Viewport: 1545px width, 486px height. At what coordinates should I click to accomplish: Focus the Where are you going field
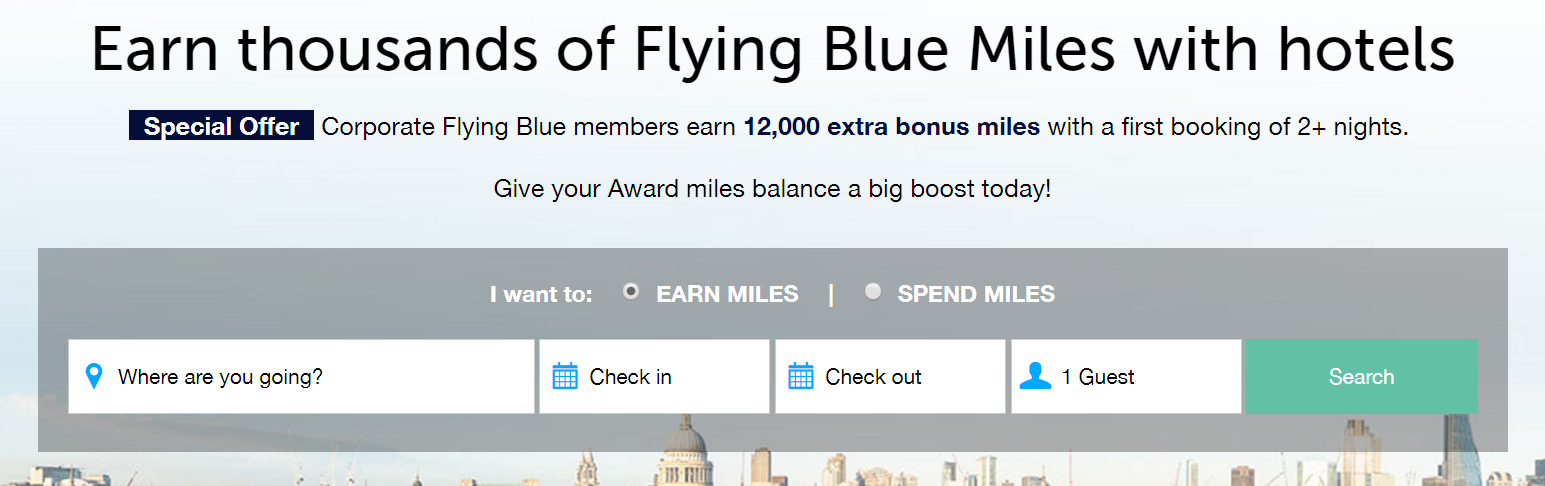point(301,376)
